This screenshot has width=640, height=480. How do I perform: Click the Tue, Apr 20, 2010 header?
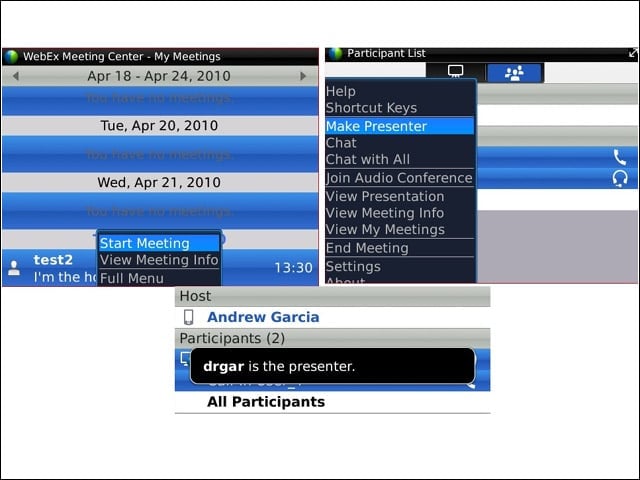pyautogui.click(x=160, y=126)
